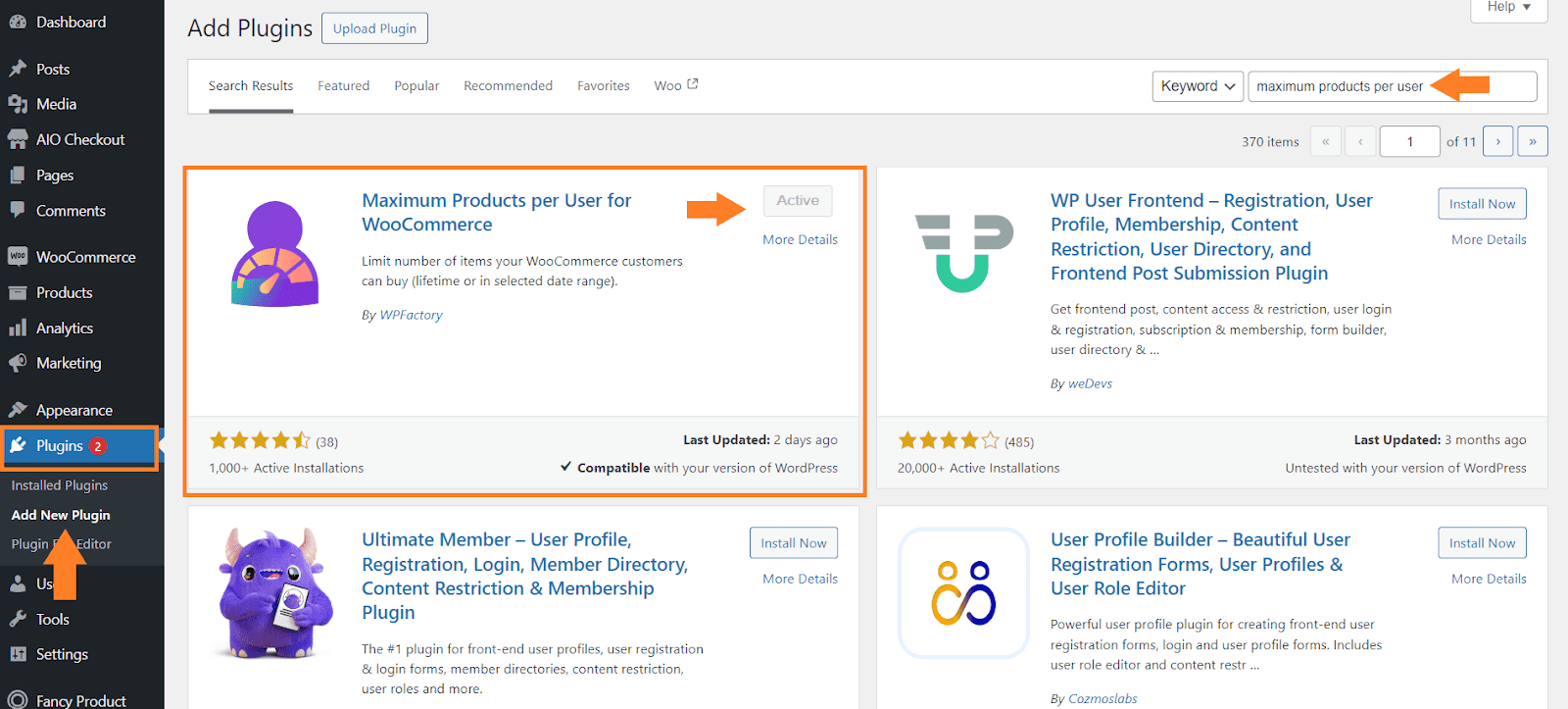Open Add New Plugin submenu item
The width and height of the screenshot is (1568, 709).
61,515
